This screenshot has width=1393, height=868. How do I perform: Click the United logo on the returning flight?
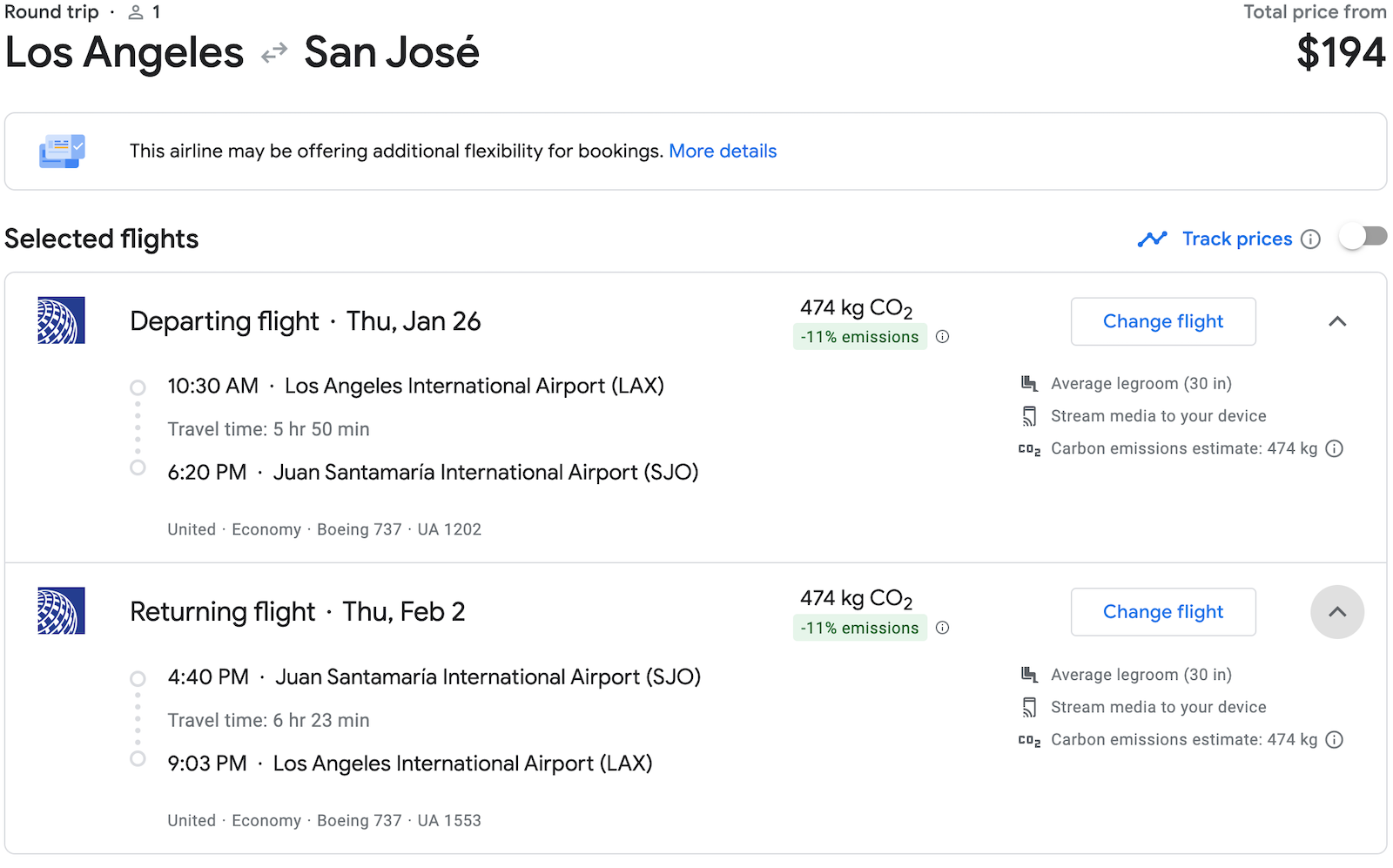(x=60, y=612)
